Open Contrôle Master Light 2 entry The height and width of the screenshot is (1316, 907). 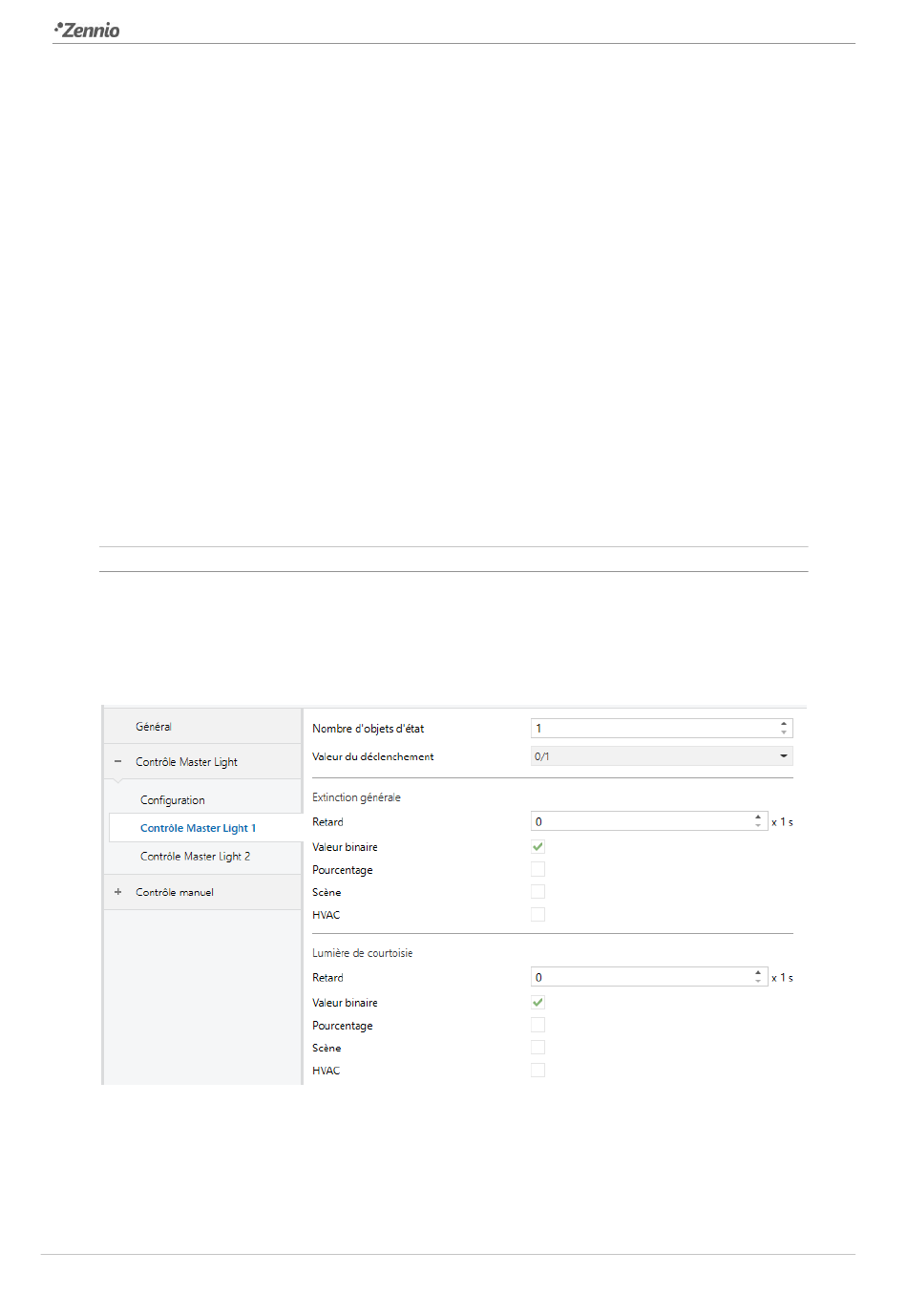195,857
